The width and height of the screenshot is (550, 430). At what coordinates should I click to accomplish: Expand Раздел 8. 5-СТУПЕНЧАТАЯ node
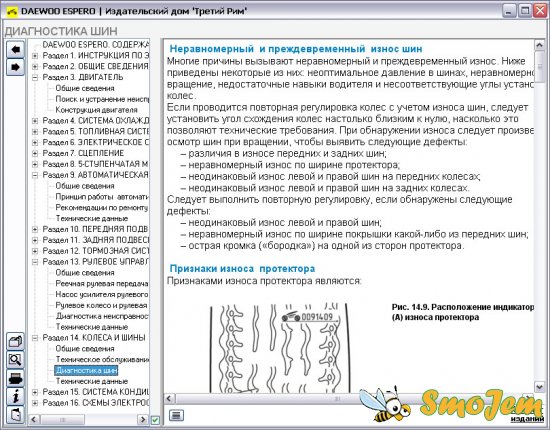click(x=35, y=164)
